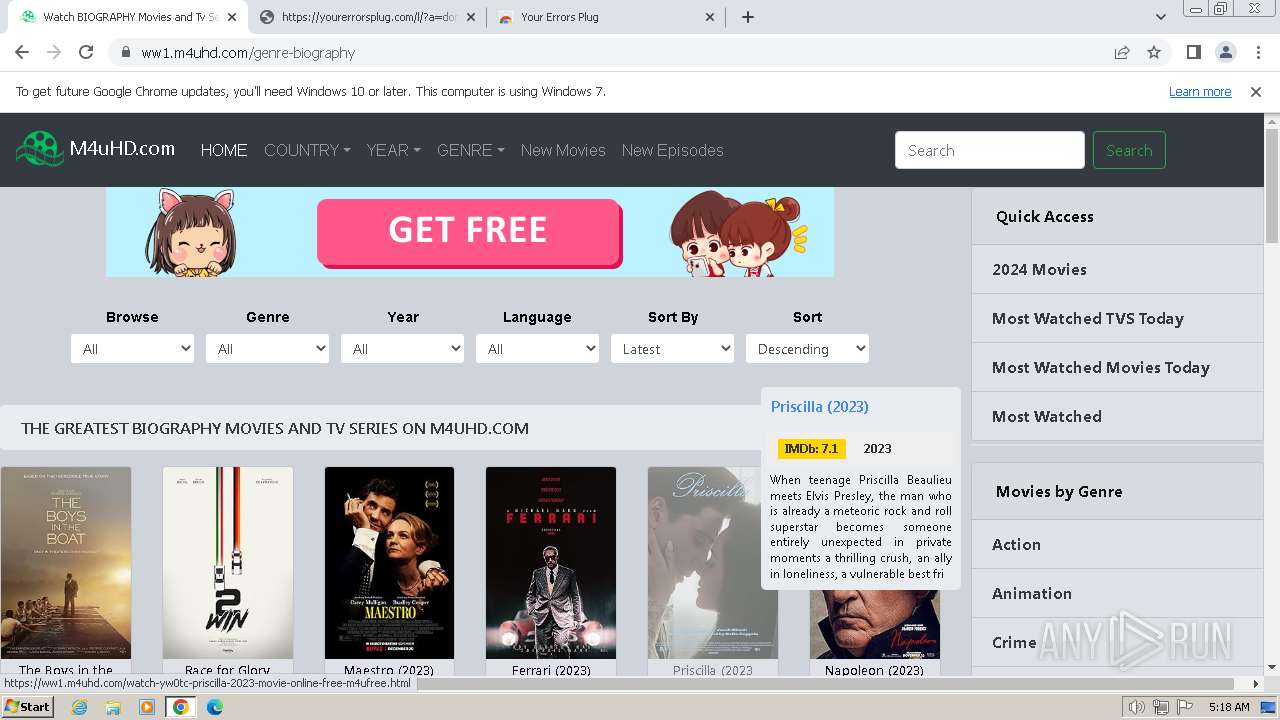
Task: Bookmark this page with the star icon
Action: tap(1154, 52)
